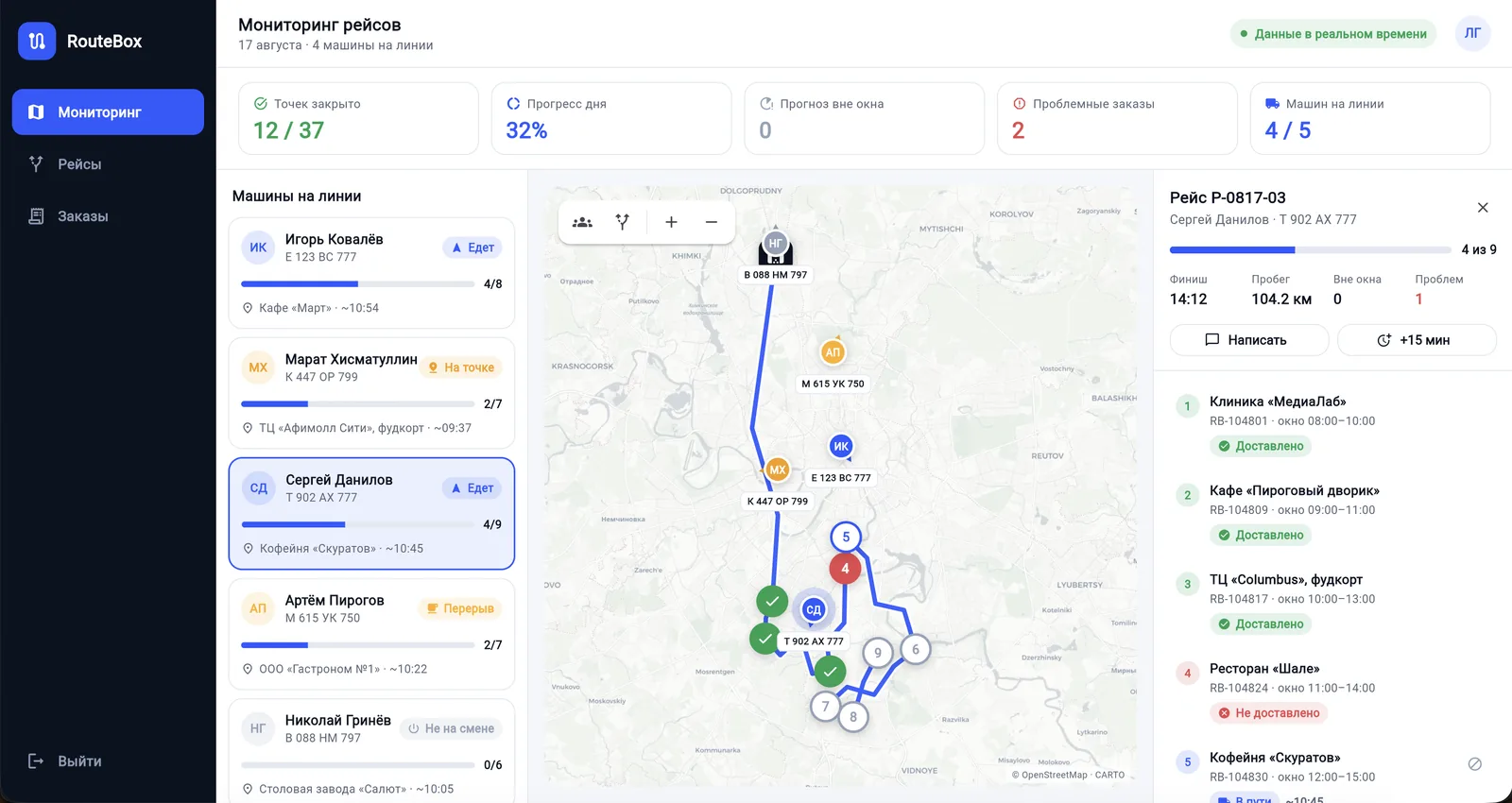Select Игорь Ковалёв driver card
The image size is (1512, 803).
point(371,273)
